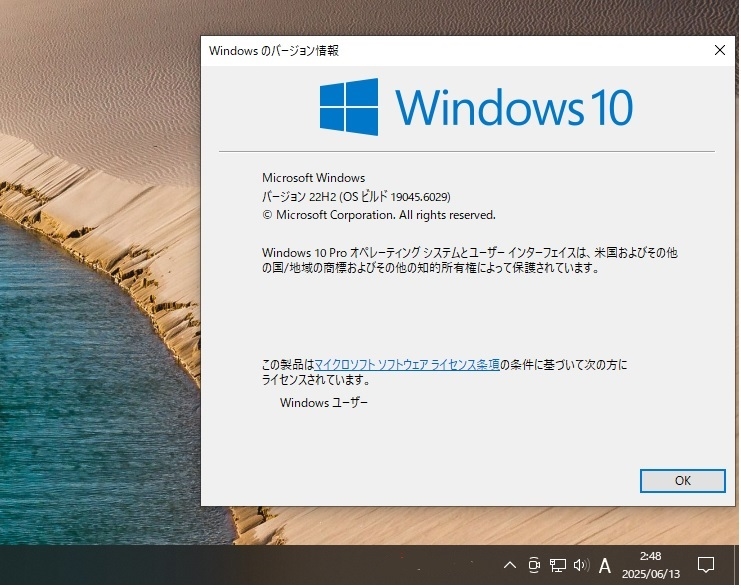
Task: Click the dialog title 'Windows のバージョン情報'
Action: tap(274, 51)
